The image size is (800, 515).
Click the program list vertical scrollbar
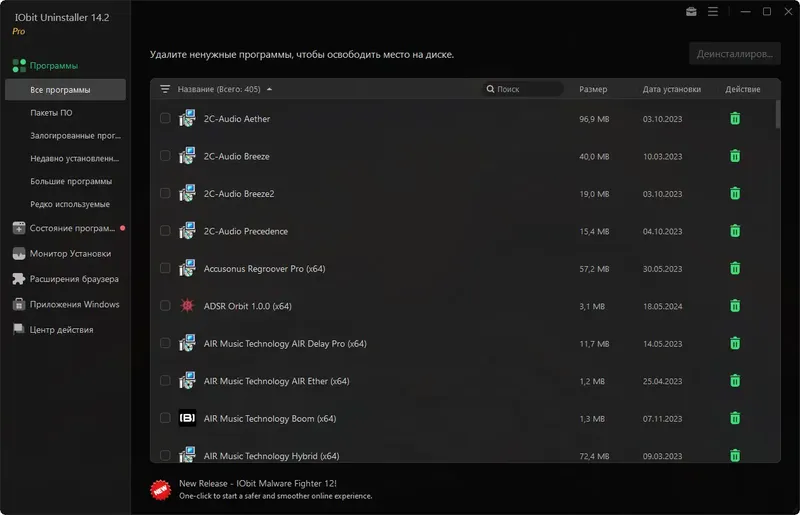(x=778, y=114)
